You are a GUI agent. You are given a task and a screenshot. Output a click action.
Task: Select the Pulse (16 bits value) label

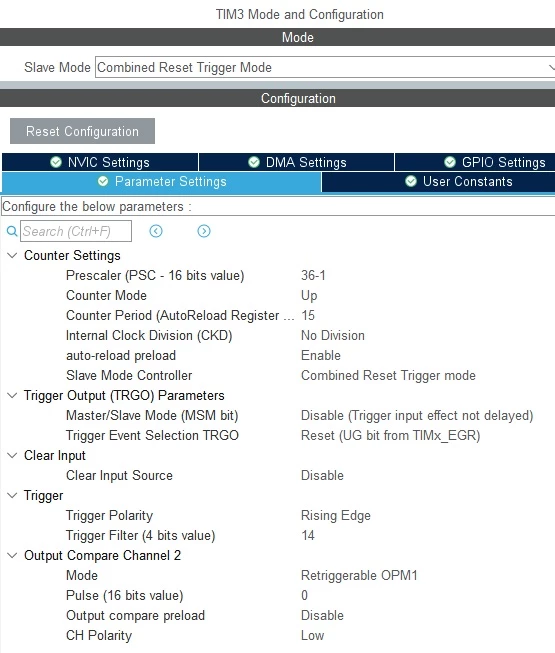(x=124, y=595)
